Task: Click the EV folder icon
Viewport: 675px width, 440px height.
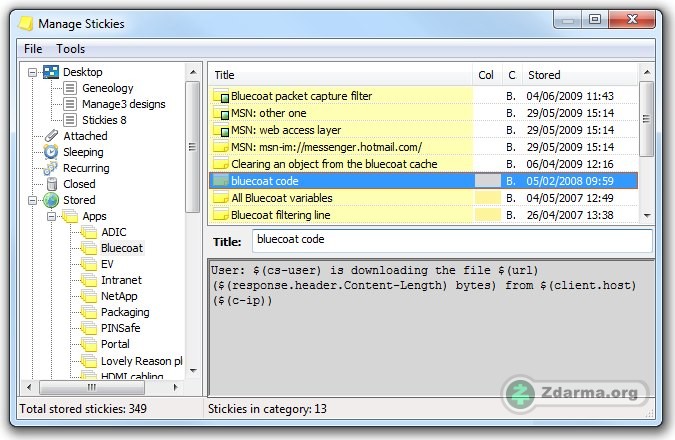Action: coord(89,264)
